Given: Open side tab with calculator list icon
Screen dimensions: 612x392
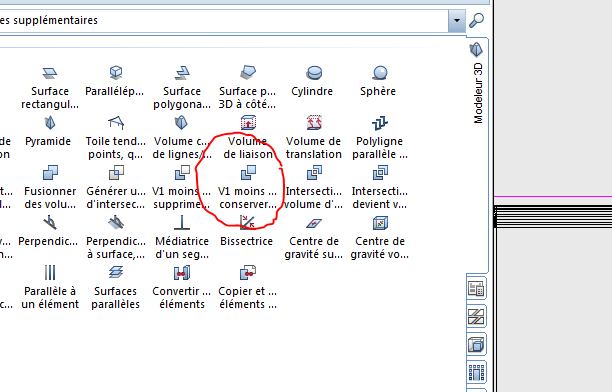Looking at the screenshot, I should [x=476, y=289].
